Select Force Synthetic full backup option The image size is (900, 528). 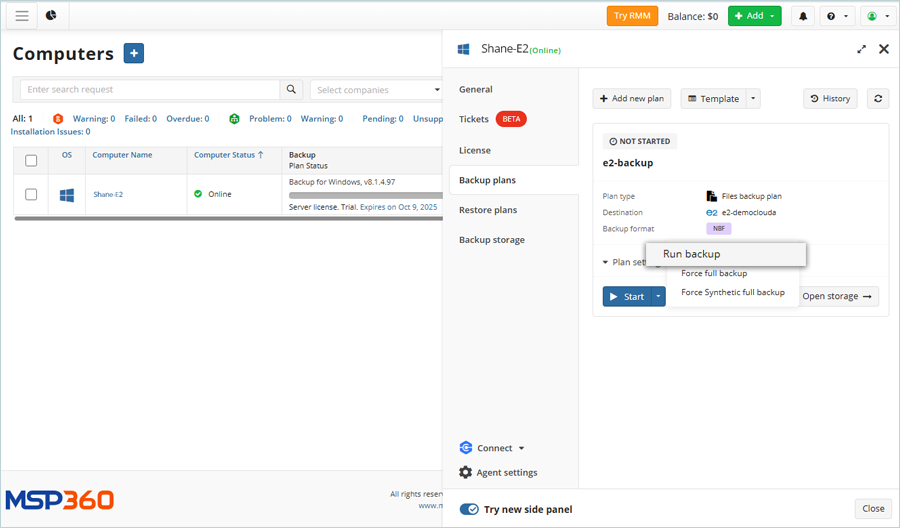pos(732,292)
